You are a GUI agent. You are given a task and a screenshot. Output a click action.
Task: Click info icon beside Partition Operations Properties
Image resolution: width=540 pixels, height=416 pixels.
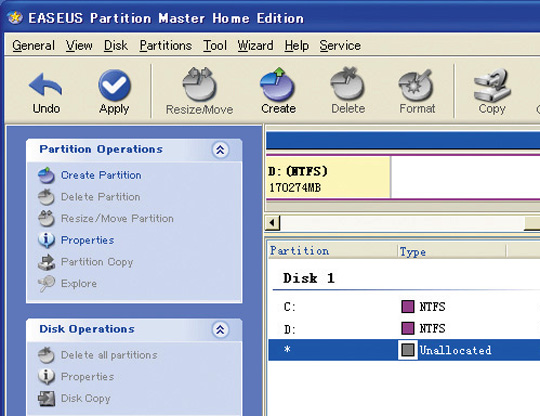click(46, 240)
